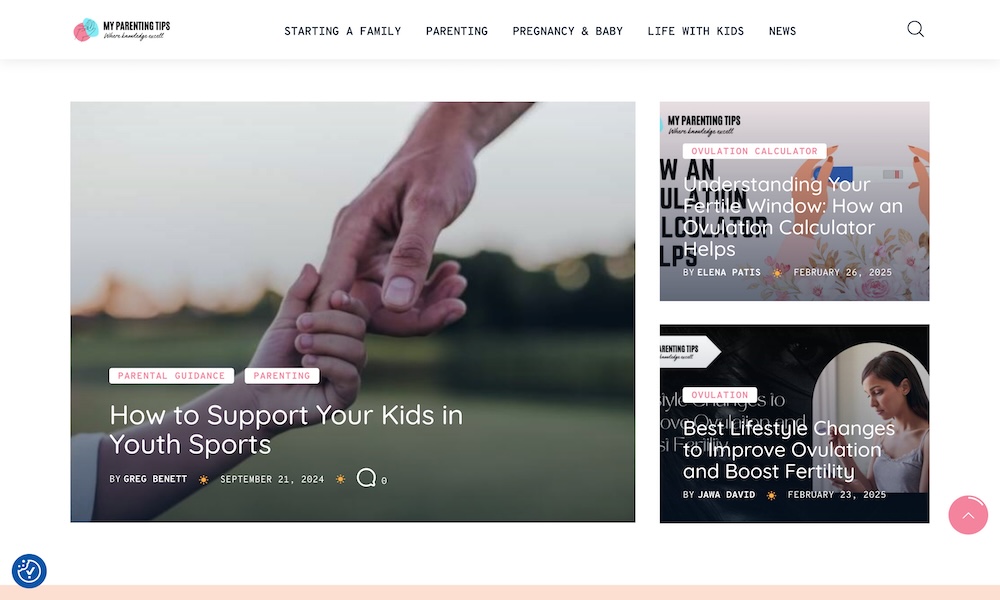Click the Ovulation category tag

(x=720, y=395)
